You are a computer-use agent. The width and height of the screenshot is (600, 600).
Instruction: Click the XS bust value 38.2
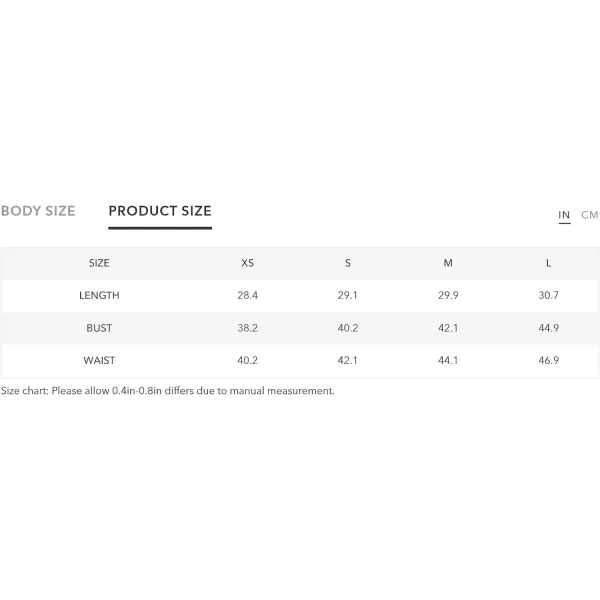pyautogui.click(x=247, y=328)
